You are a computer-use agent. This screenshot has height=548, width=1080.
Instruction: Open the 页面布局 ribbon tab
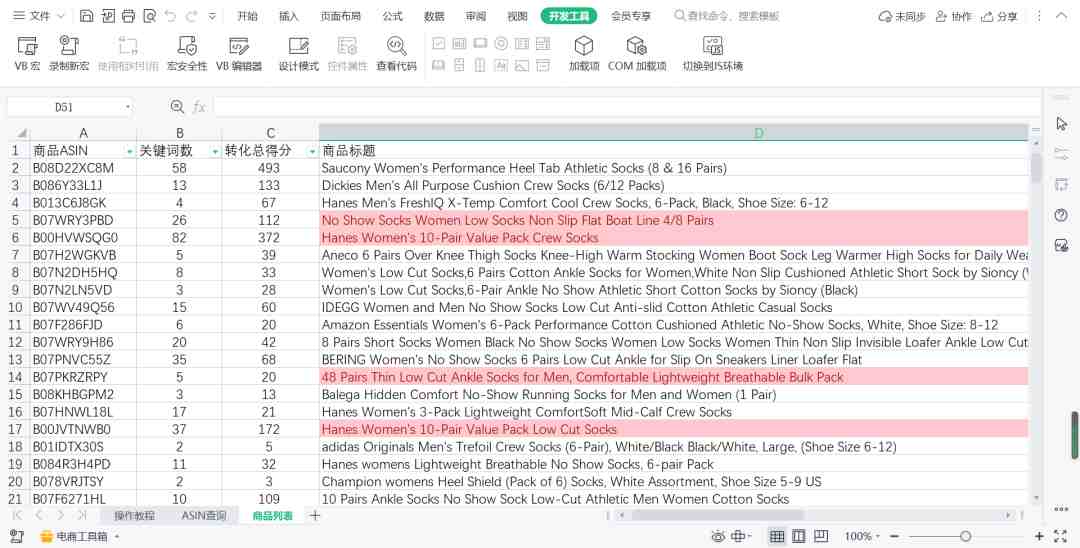click(340, 16)
